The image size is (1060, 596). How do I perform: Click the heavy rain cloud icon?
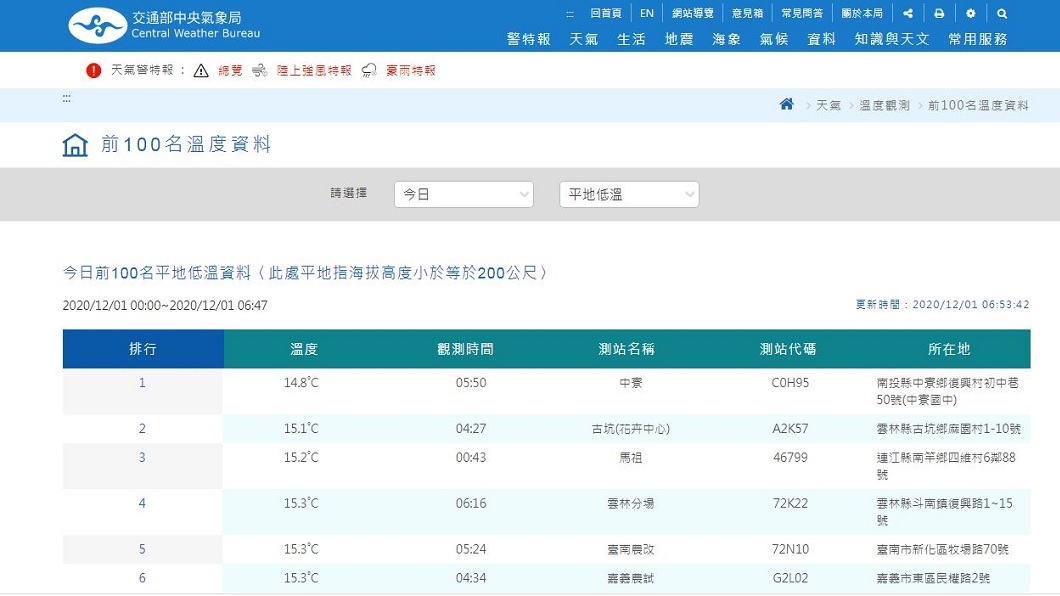coord(369,70)
